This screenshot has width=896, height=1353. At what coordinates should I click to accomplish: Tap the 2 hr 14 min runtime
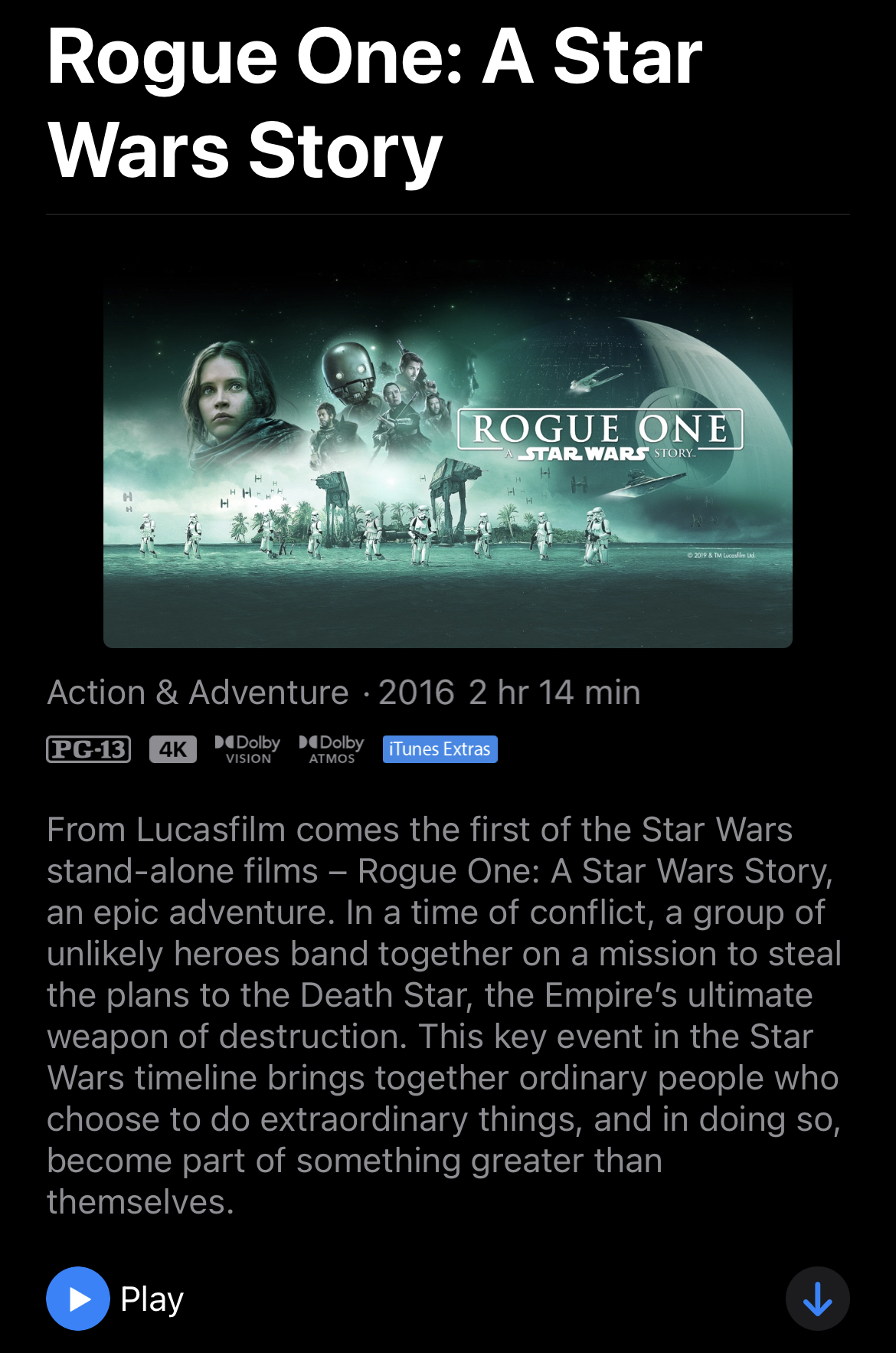554,693
